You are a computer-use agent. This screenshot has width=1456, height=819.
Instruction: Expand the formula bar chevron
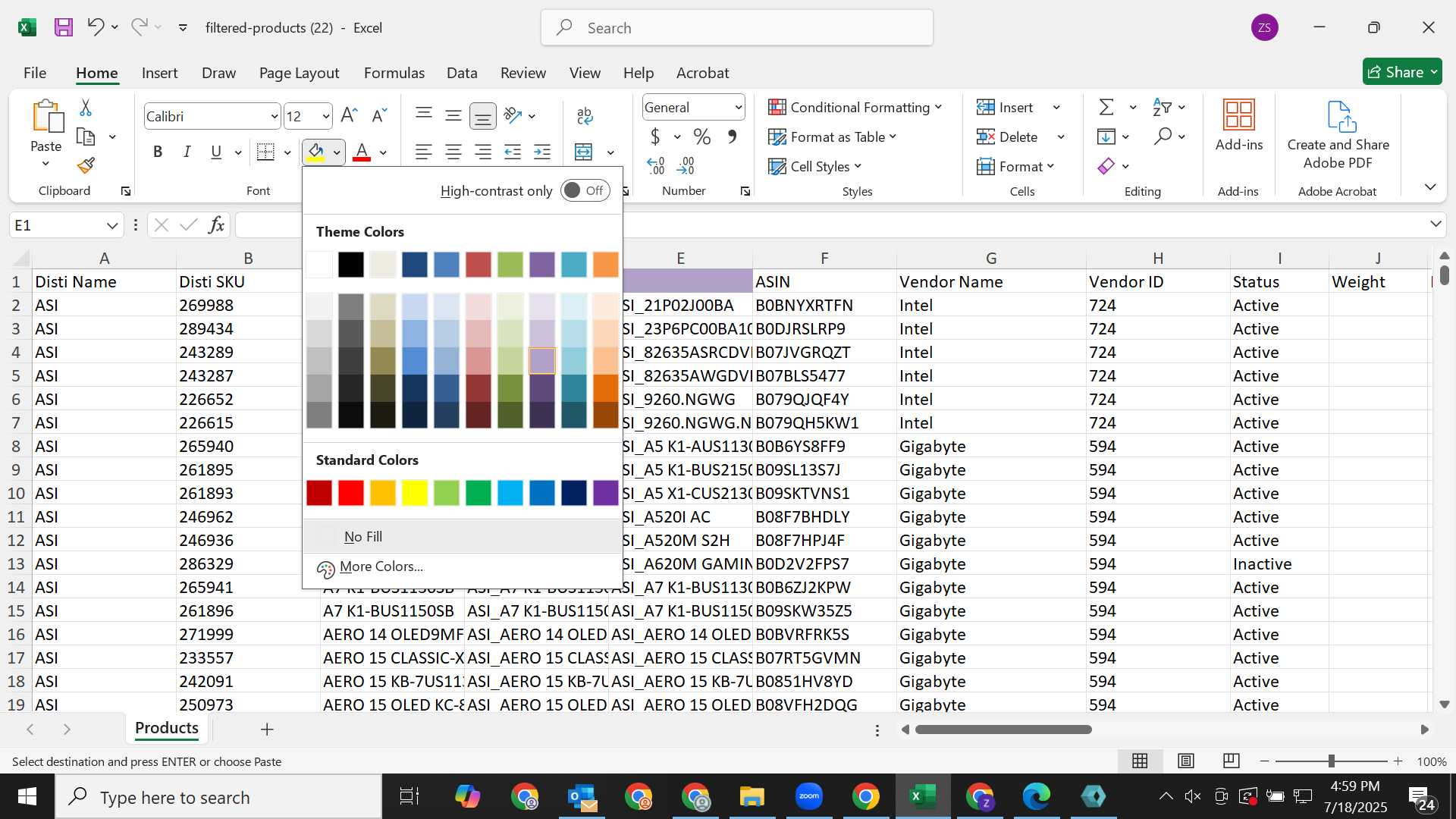pyautogui.click(x=1436, y=224)
